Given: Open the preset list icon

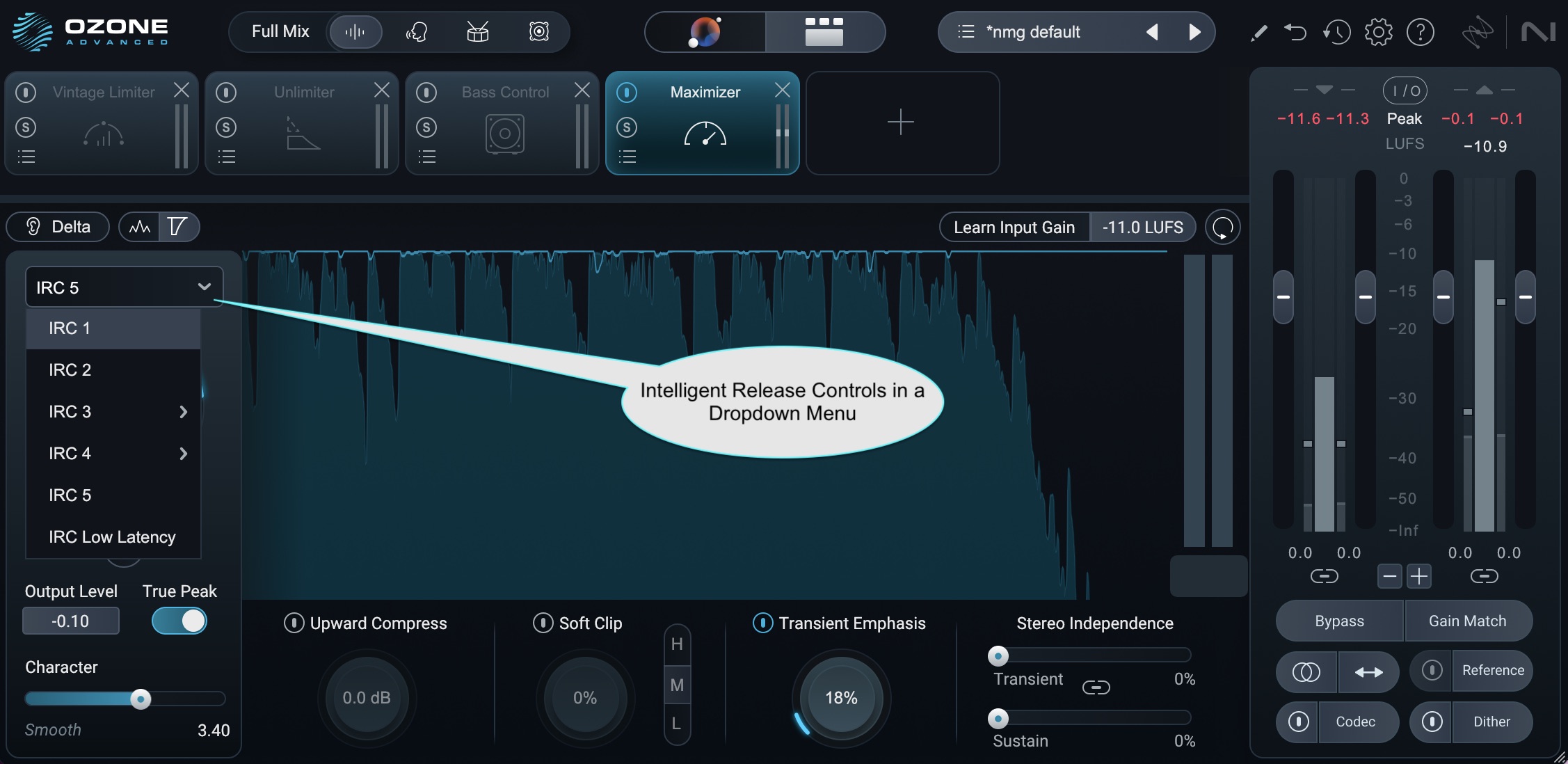Looking at the screenshot, I should [966, 32].
